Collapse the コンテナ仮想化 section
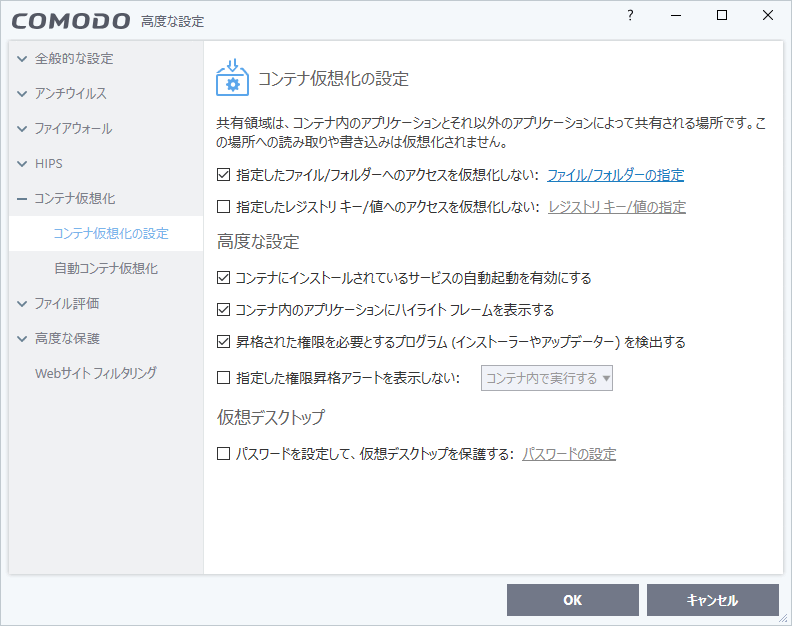 22,198
